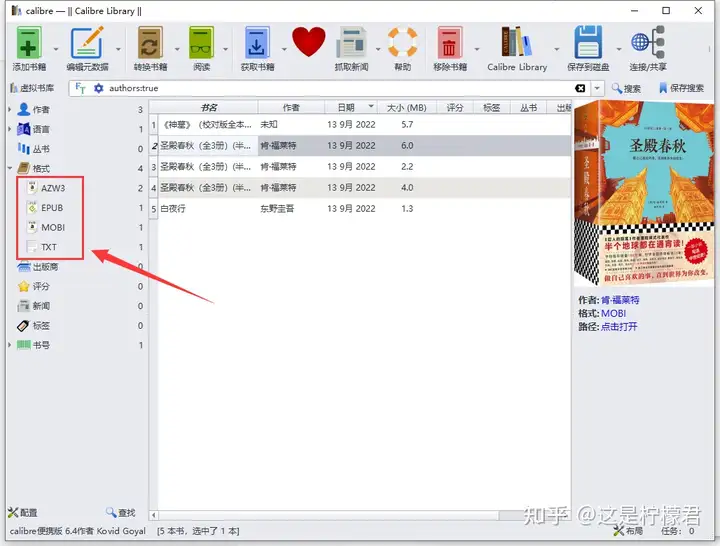Expand the Languages (语言) tree category

tap(10, 129)
